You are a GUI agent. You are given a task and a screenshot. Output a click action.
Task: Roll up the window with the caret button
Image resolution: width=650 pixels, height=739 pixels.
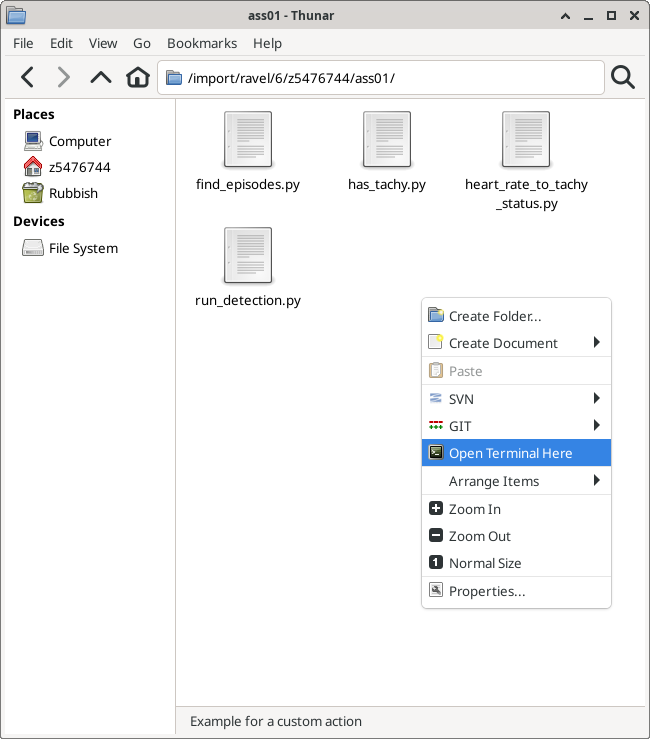tap(565, 16)
